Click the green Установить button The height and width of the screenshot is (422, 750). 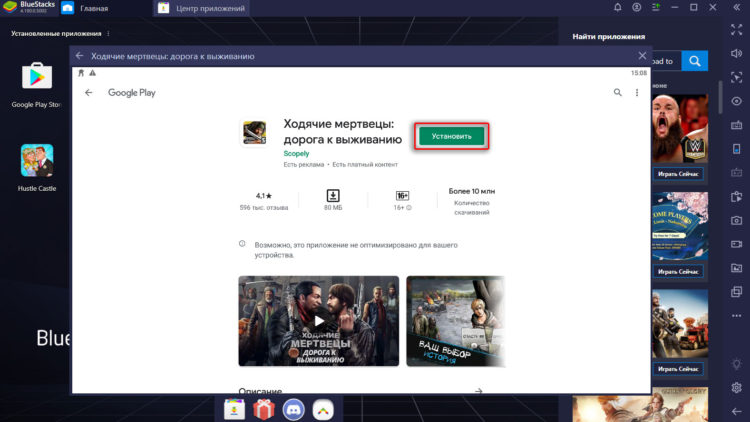(x=452, y=136)
